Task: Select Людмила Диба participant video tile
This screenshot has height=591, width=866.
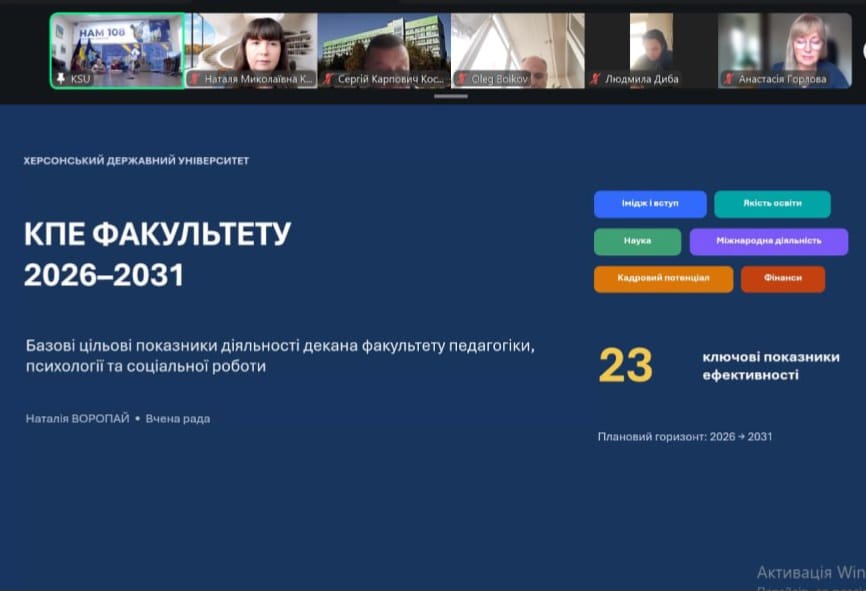Action: click(651, 50)
